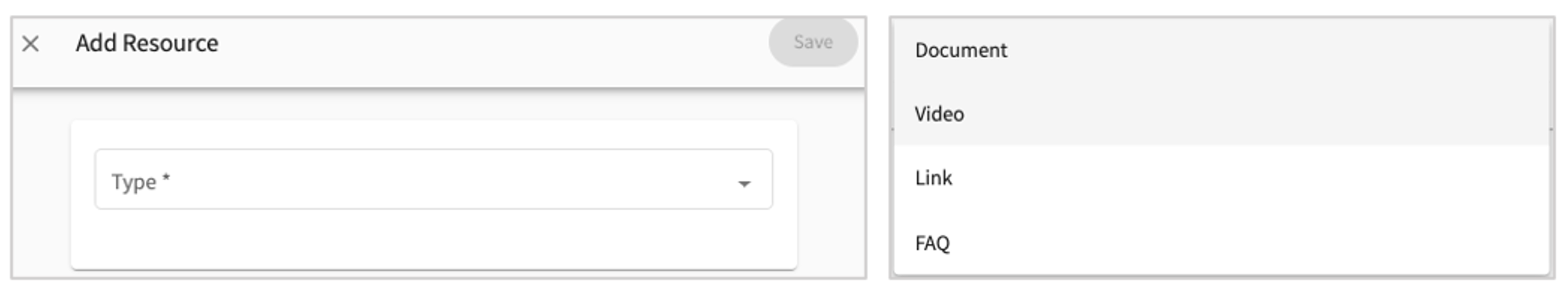Click blank space right of Link option
1568x290 pixels.
pyautogui.click(x=1271, y=178)
